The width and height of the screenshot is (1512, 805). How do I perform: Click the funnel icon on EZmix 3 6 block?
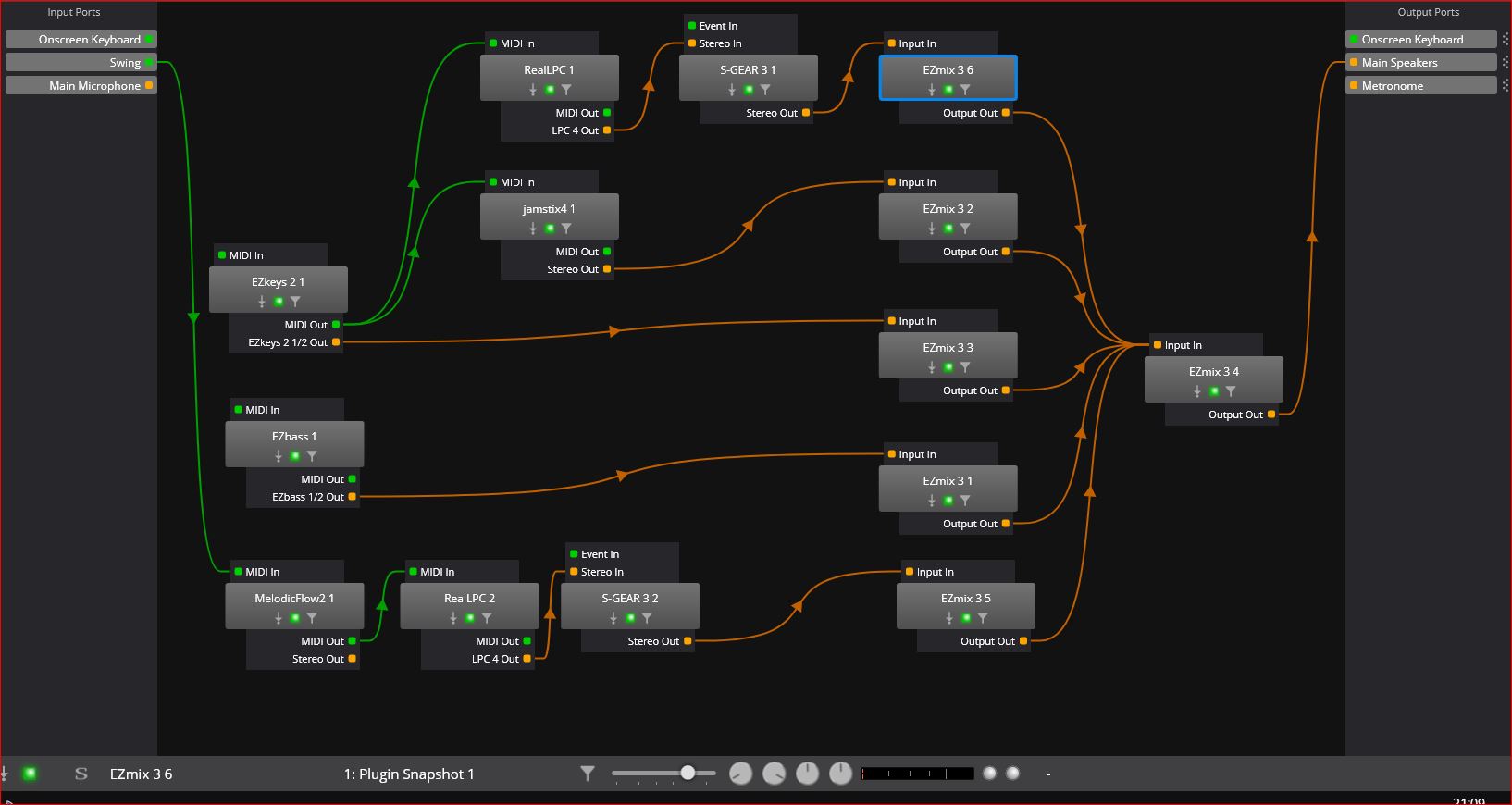pos(965,90)
